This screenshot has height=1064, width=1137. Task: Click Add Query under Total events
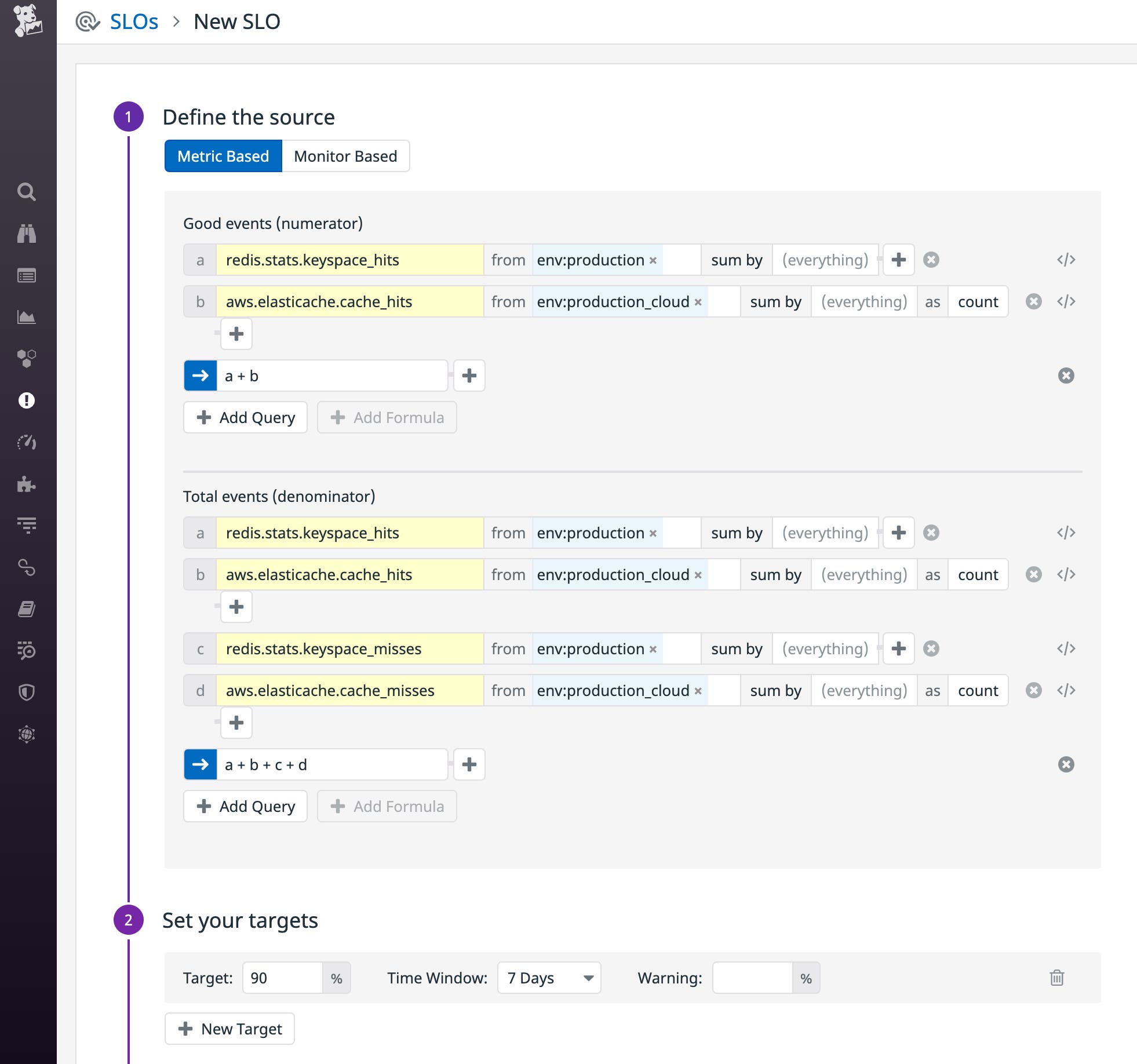[245, 806]
